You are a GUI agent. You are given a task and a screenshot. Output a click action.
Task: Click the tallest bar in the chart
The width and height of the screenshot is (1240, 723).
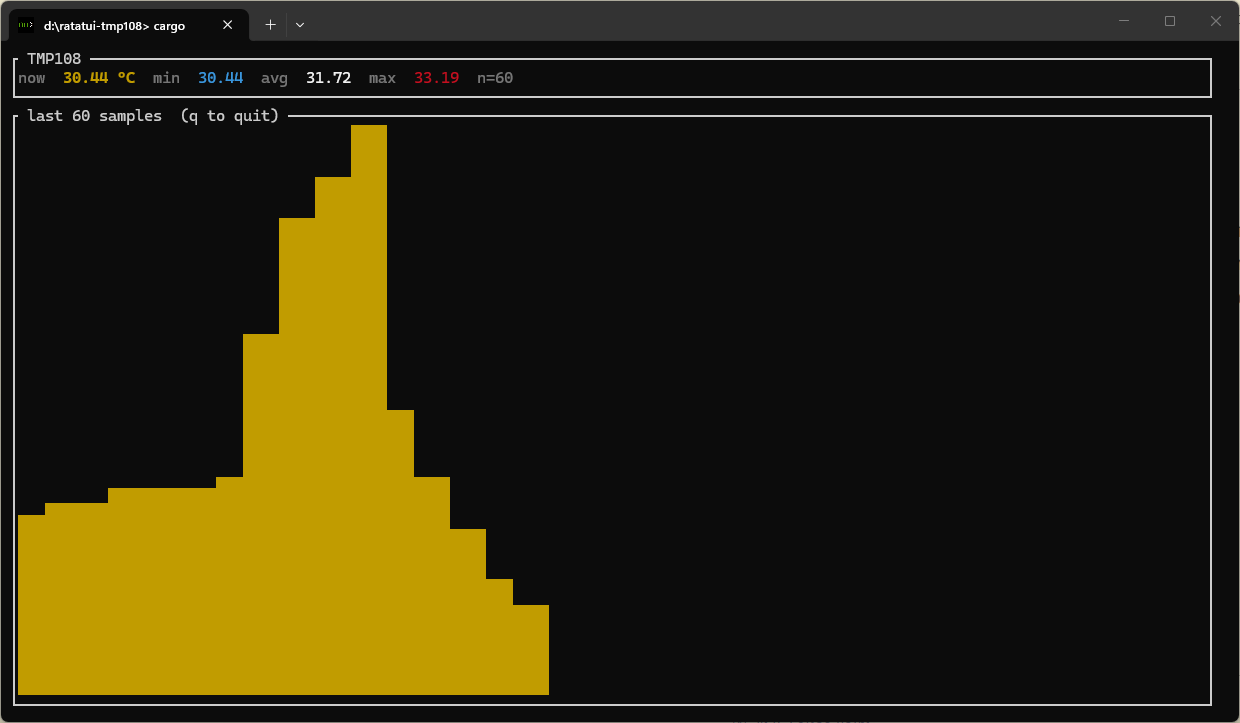(369, 409)
